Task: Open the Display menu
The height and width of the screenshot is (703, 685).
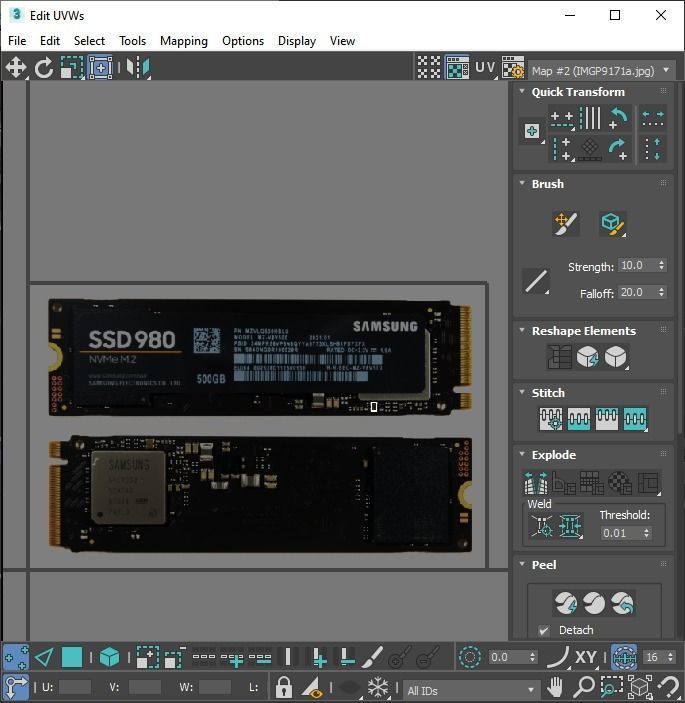Action: point(297,41)
